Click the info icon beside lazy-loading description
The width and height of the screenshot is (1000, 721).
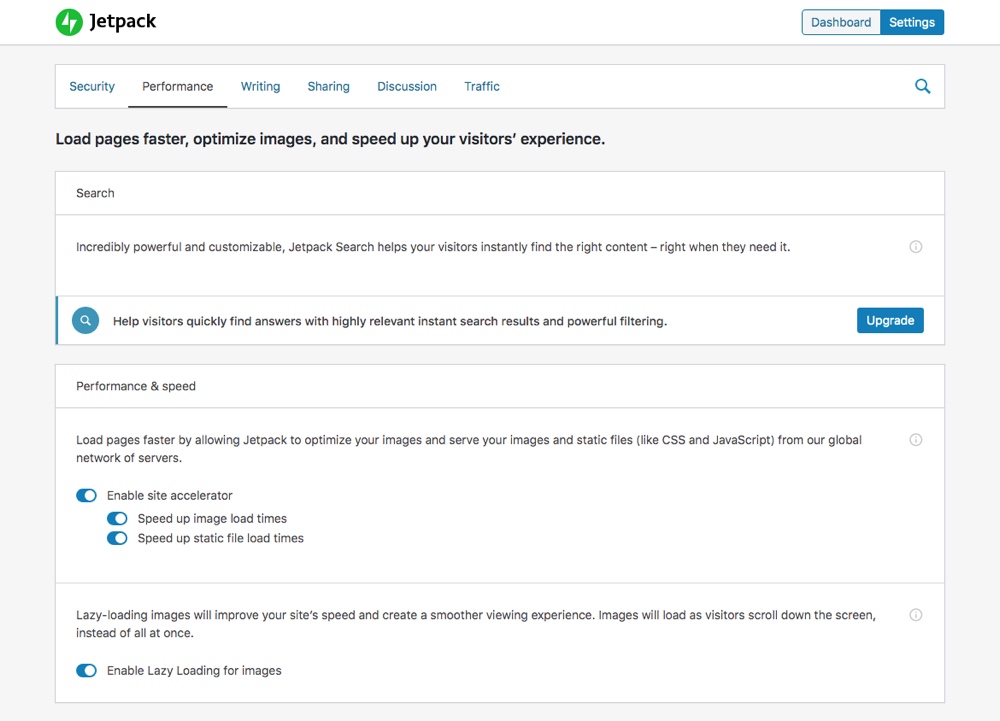[x=916, y=615]
